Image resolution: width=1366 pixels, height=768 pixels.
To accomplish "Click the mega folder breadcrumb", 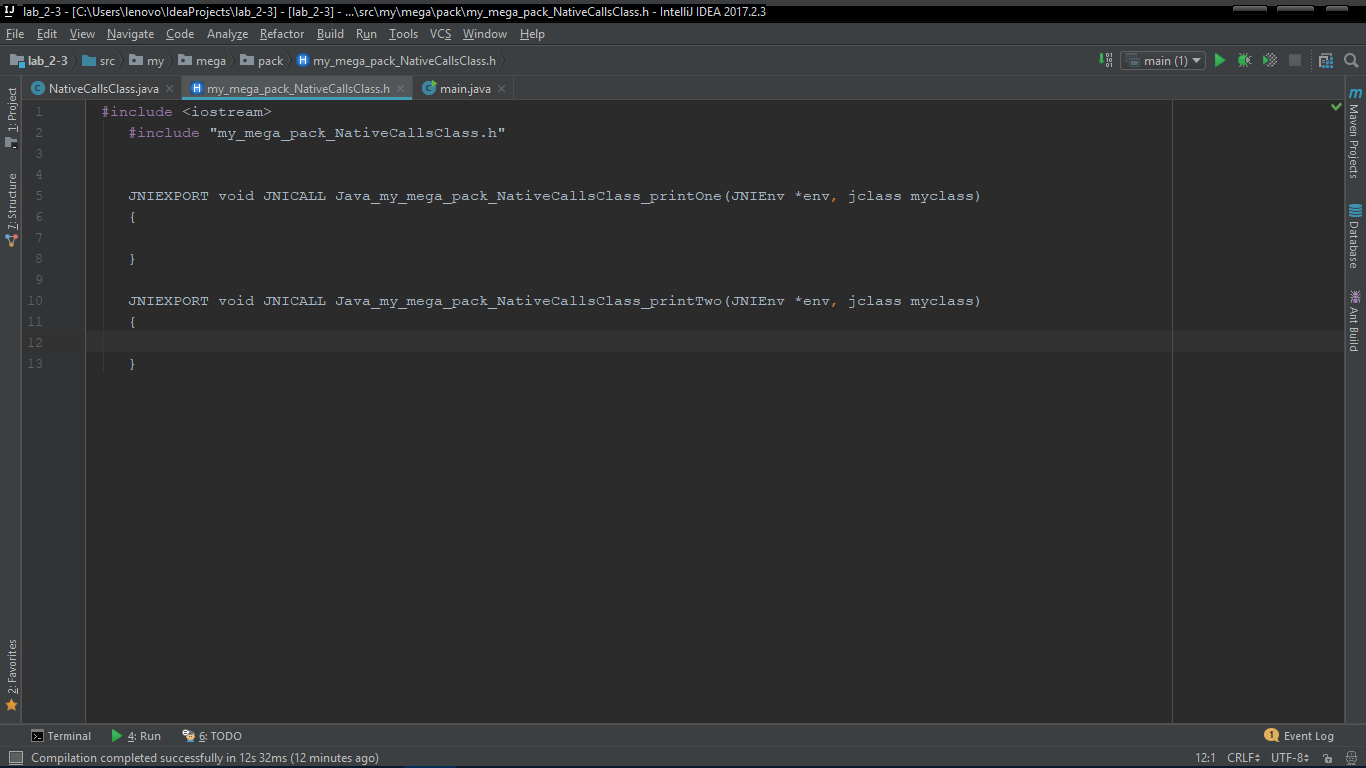I will coord(203,60).
